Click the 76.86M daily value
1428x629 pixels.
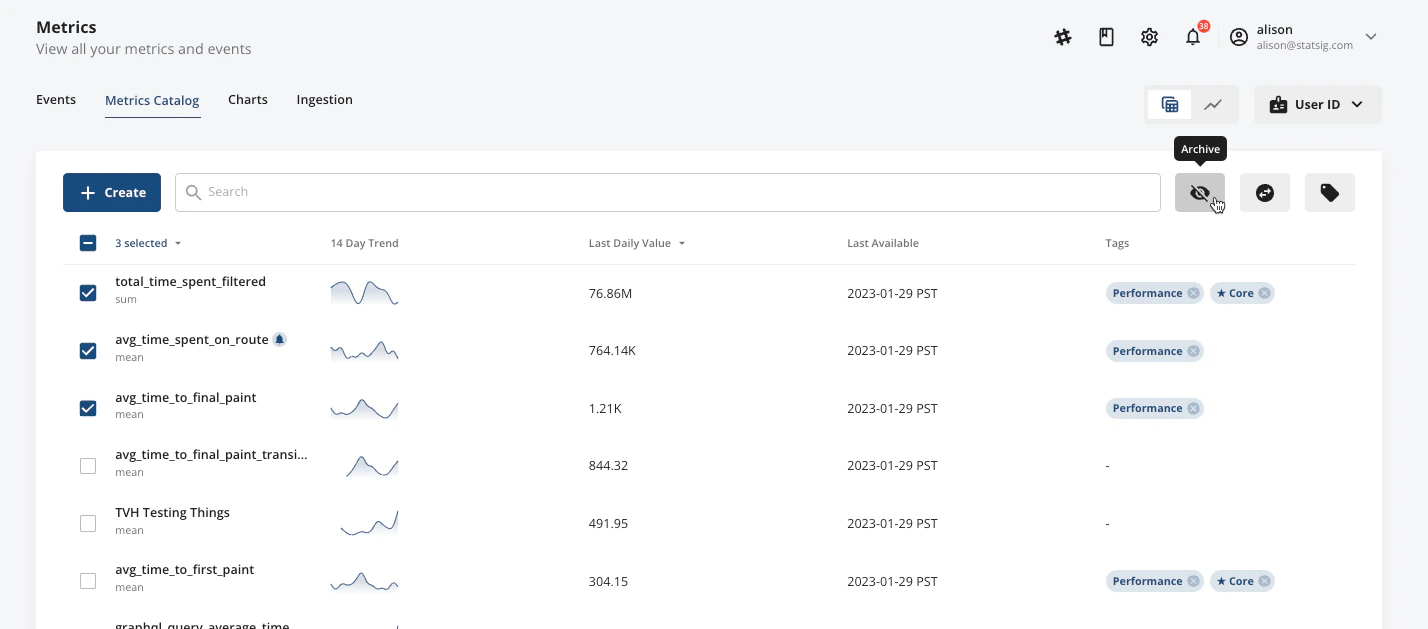pos(610,293)
